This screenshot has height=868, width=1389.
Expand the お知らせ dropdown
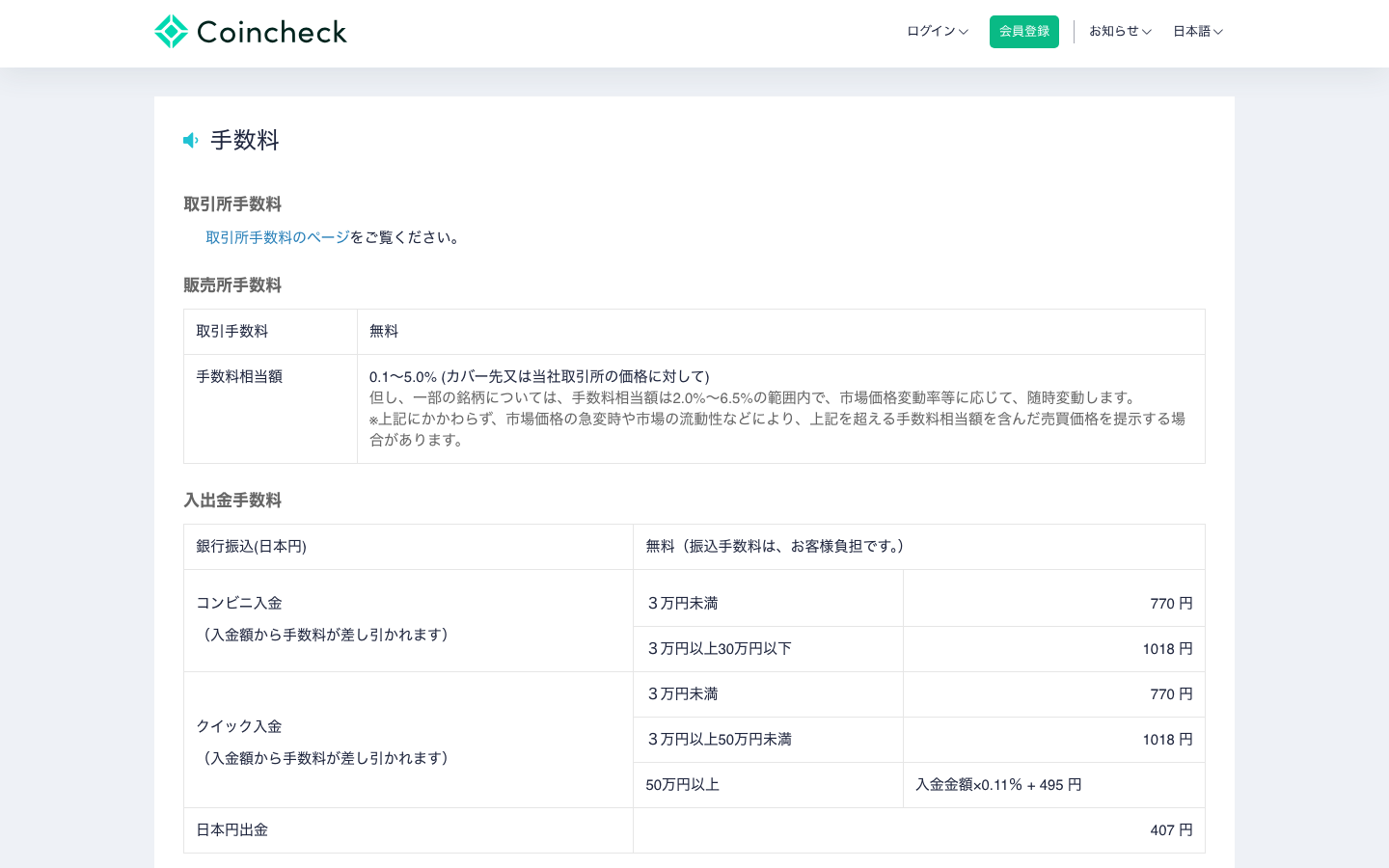click(1120, 31)
